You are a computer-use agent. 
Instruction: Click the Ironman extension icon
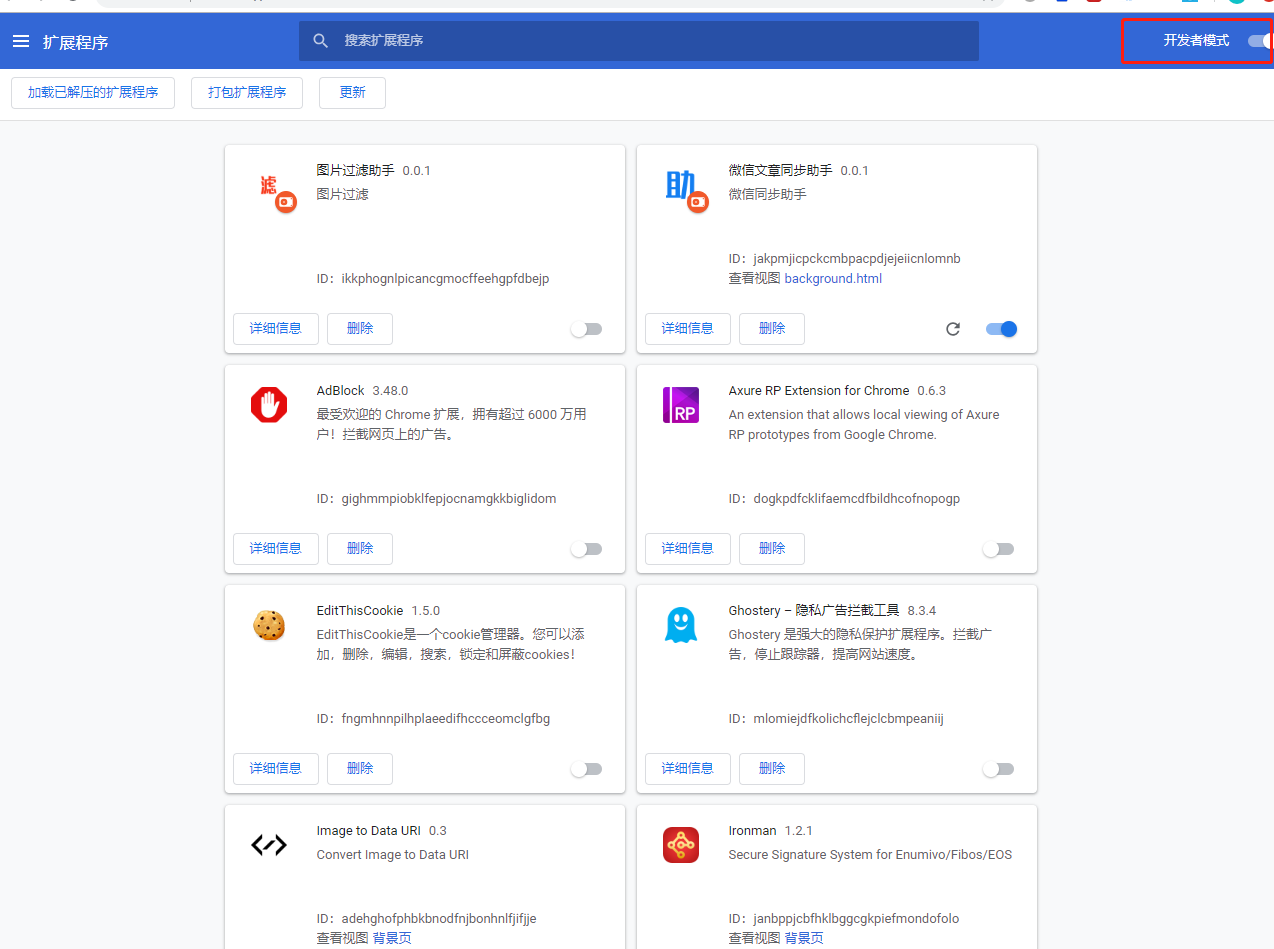tap(681, 845)
